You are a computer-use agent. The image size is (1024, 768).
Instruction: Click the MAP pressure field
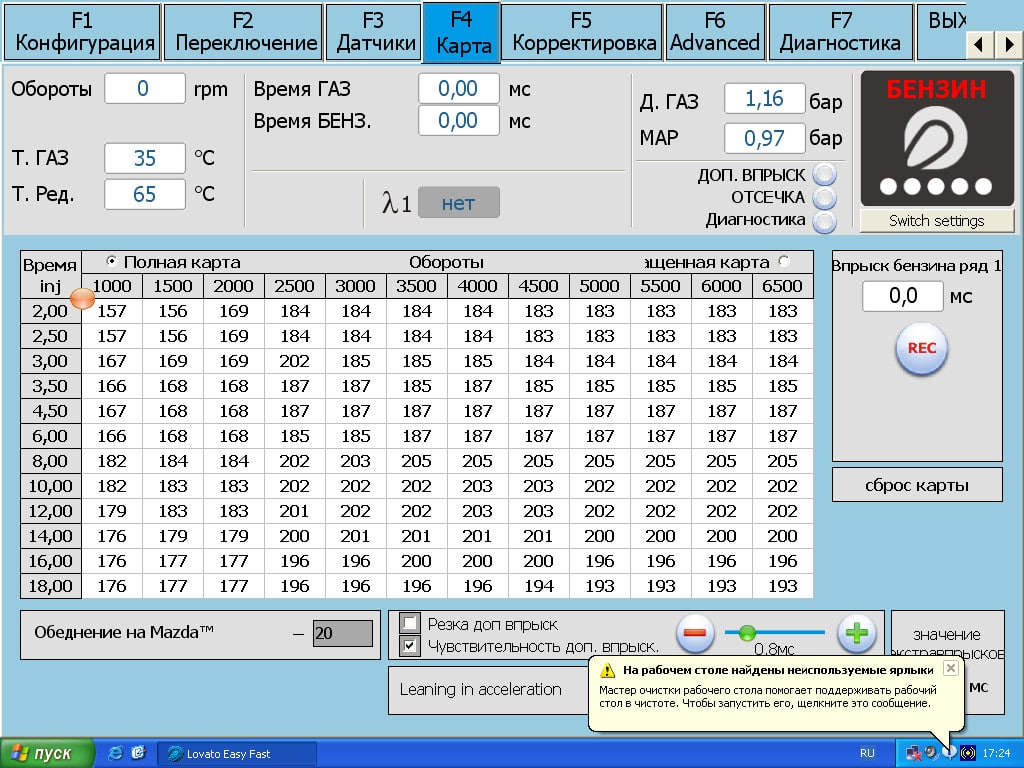click(764, 138)
